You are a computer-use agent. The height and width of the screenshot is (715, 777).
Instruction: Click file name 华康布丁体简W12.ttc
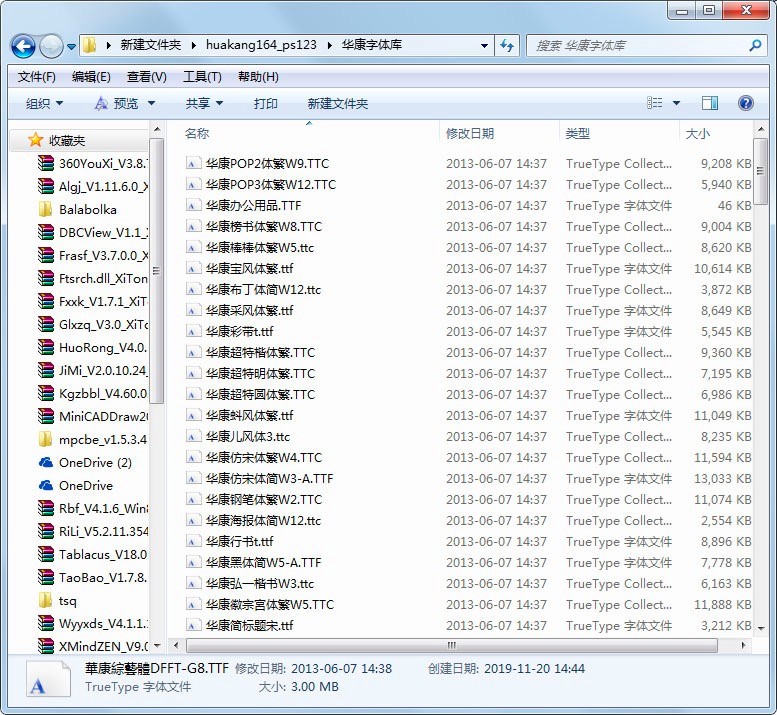pos(263,289)
